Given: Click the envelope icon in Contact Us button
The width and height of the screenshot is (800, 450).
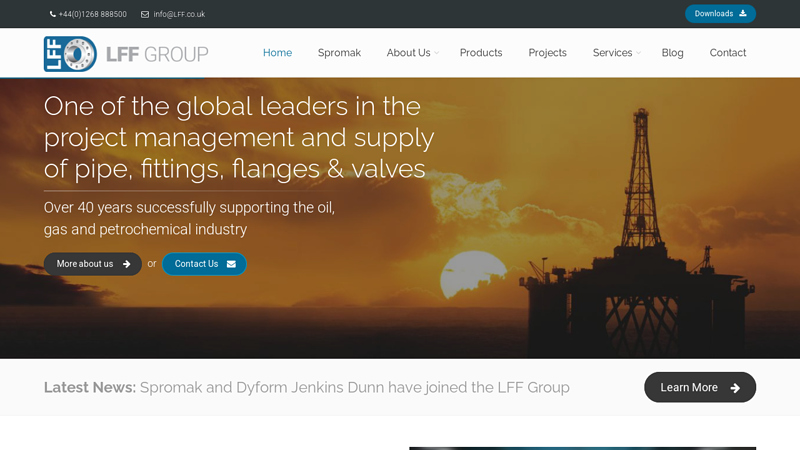Looking at the screenshot, I should 231,264.
